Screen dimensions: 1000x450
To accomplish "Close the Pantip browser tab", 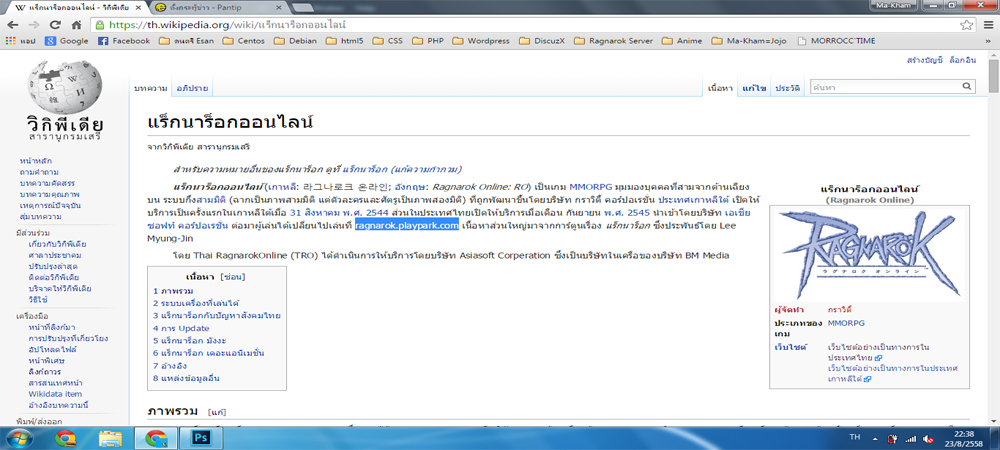I will 278,8.
